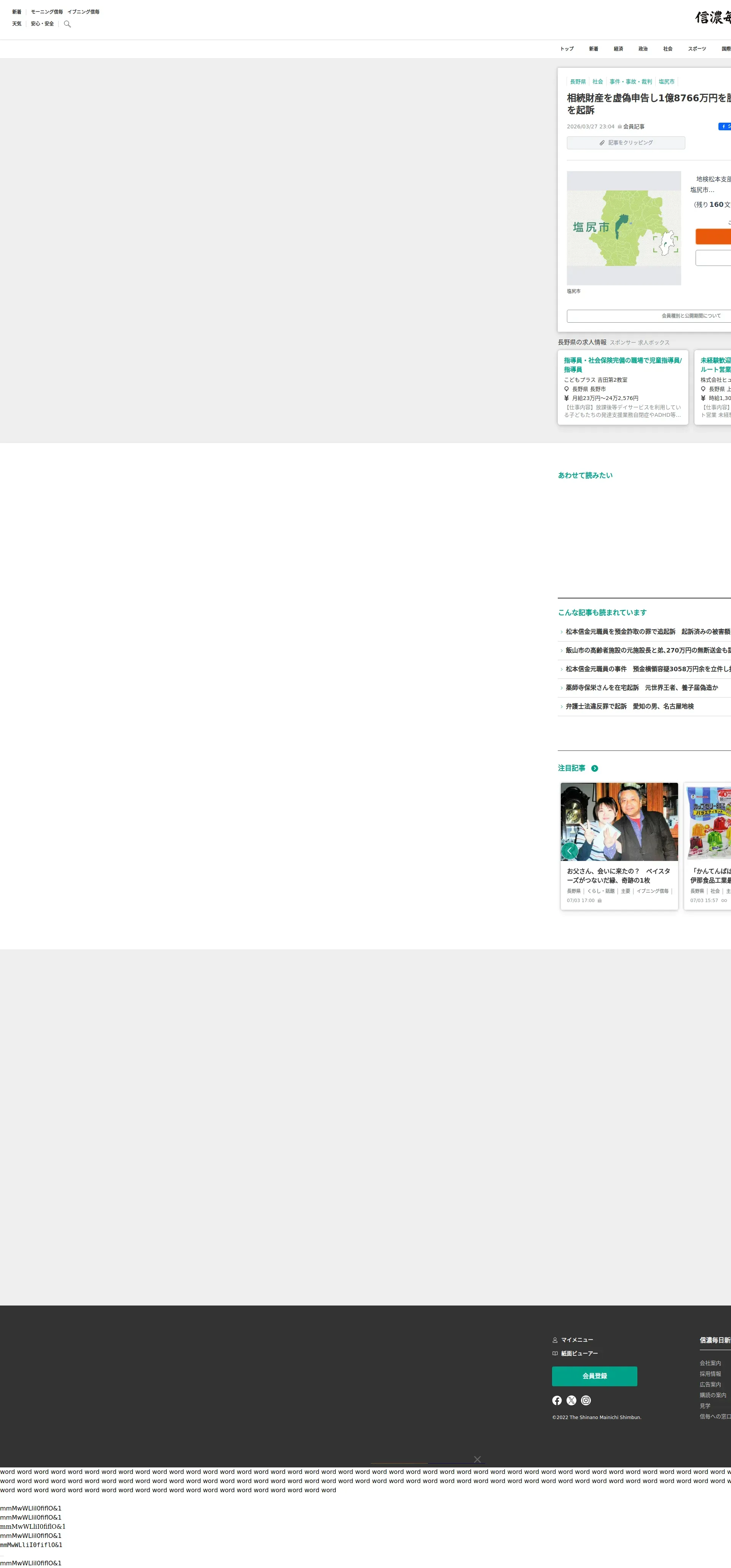Viewport: 731px width, 1568px height.
Task: Select 政治 in the navigation bar
Action: click(x=643, y=49)
